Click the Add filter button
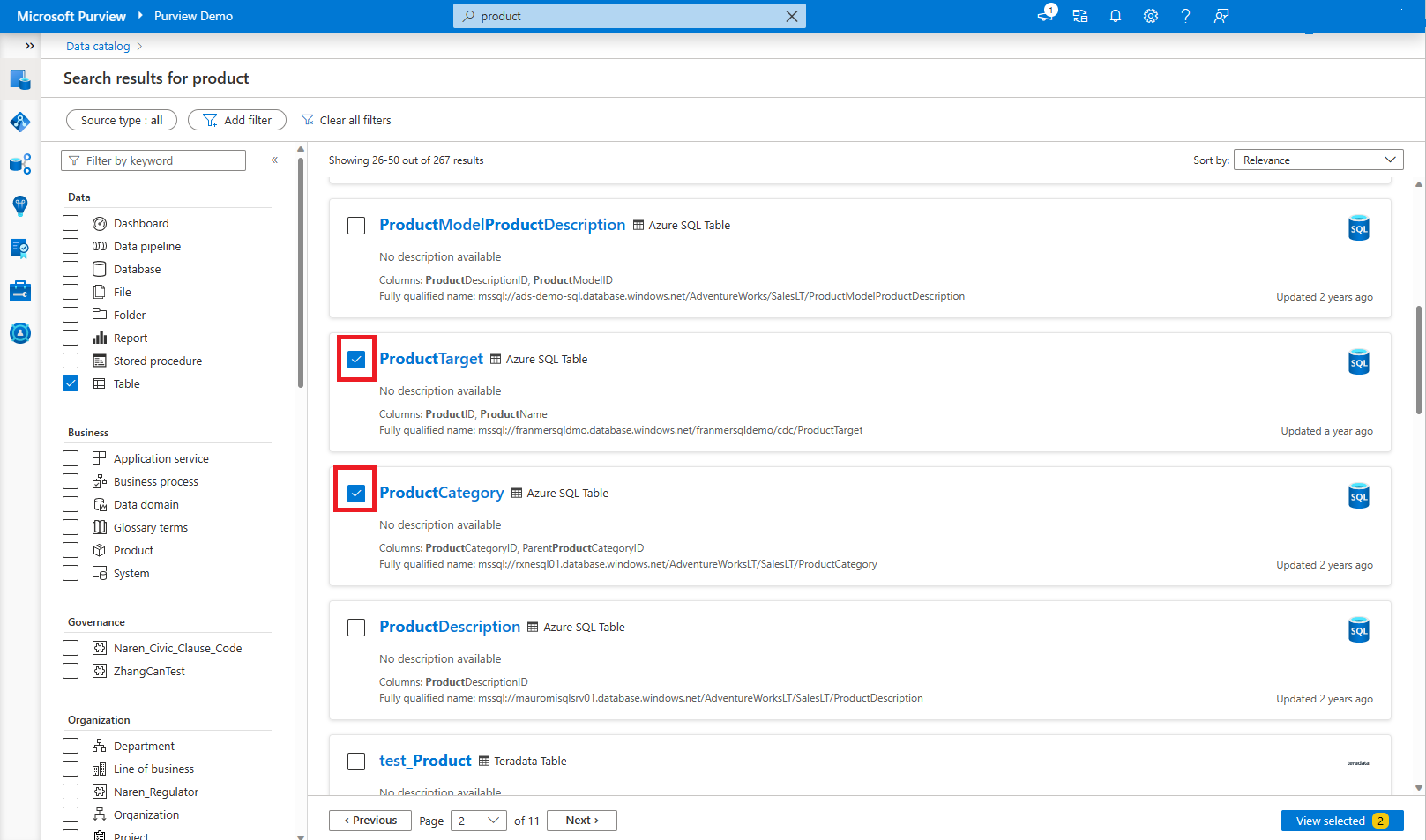 [237, 120]
